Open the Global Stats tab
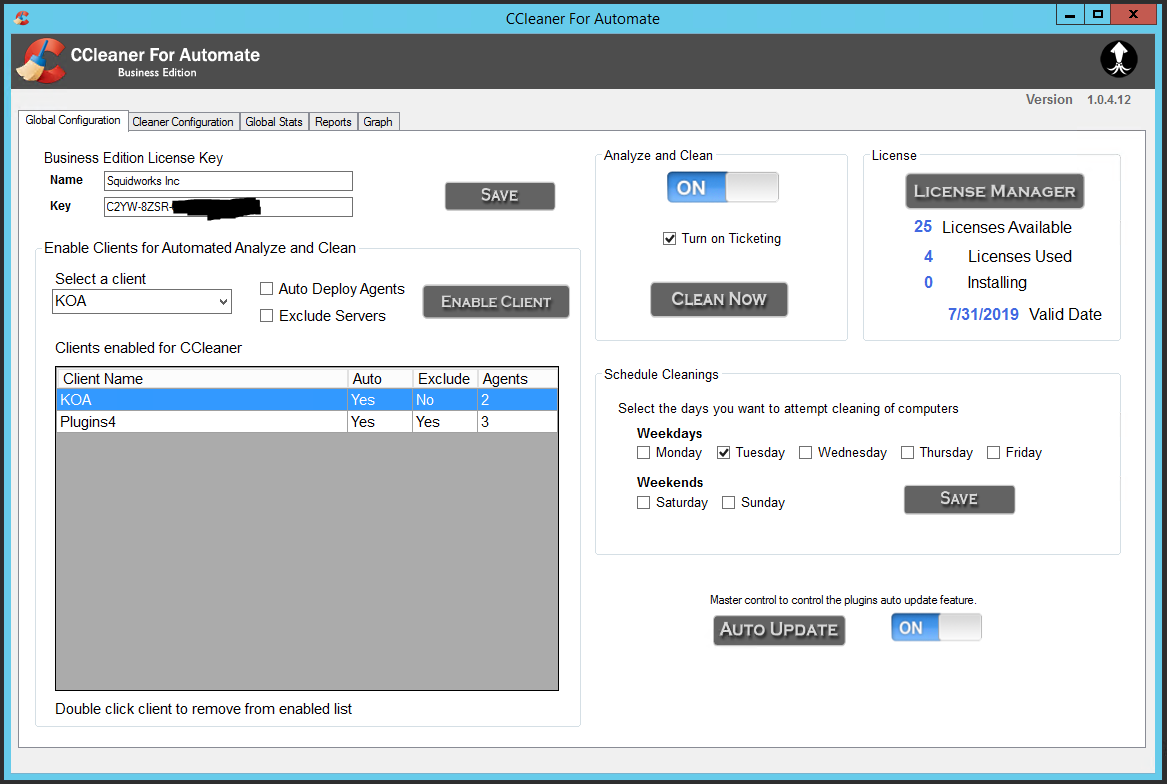Image resolution: width=1167 pixels, height=784 pixels. 274,121
